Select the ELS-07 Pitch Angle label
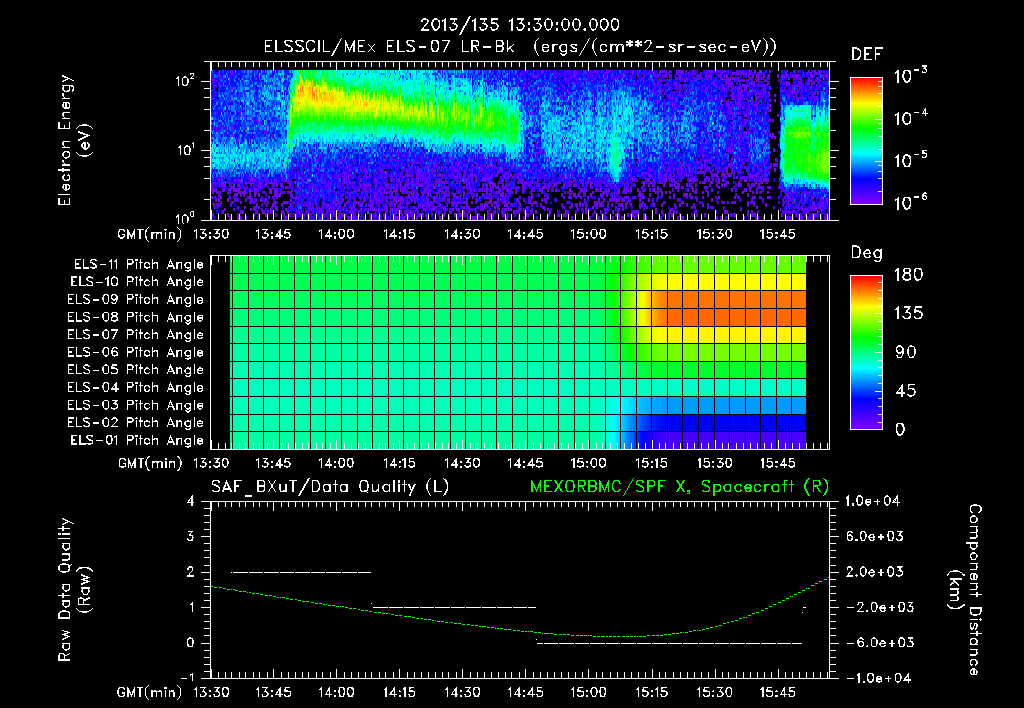The image size is (1024, 708). 136,335
